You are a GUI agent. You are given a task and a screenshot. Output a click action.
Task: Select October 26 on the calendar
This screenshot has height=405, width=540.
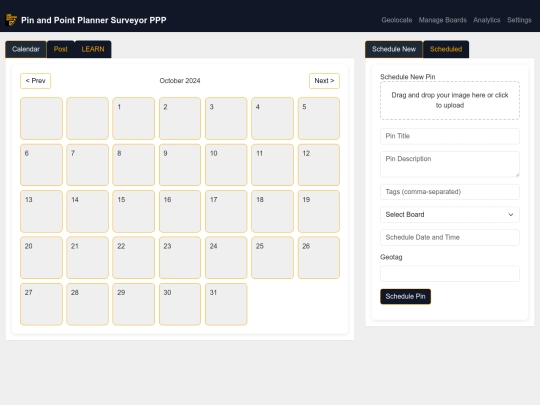[x=319, y=258]
